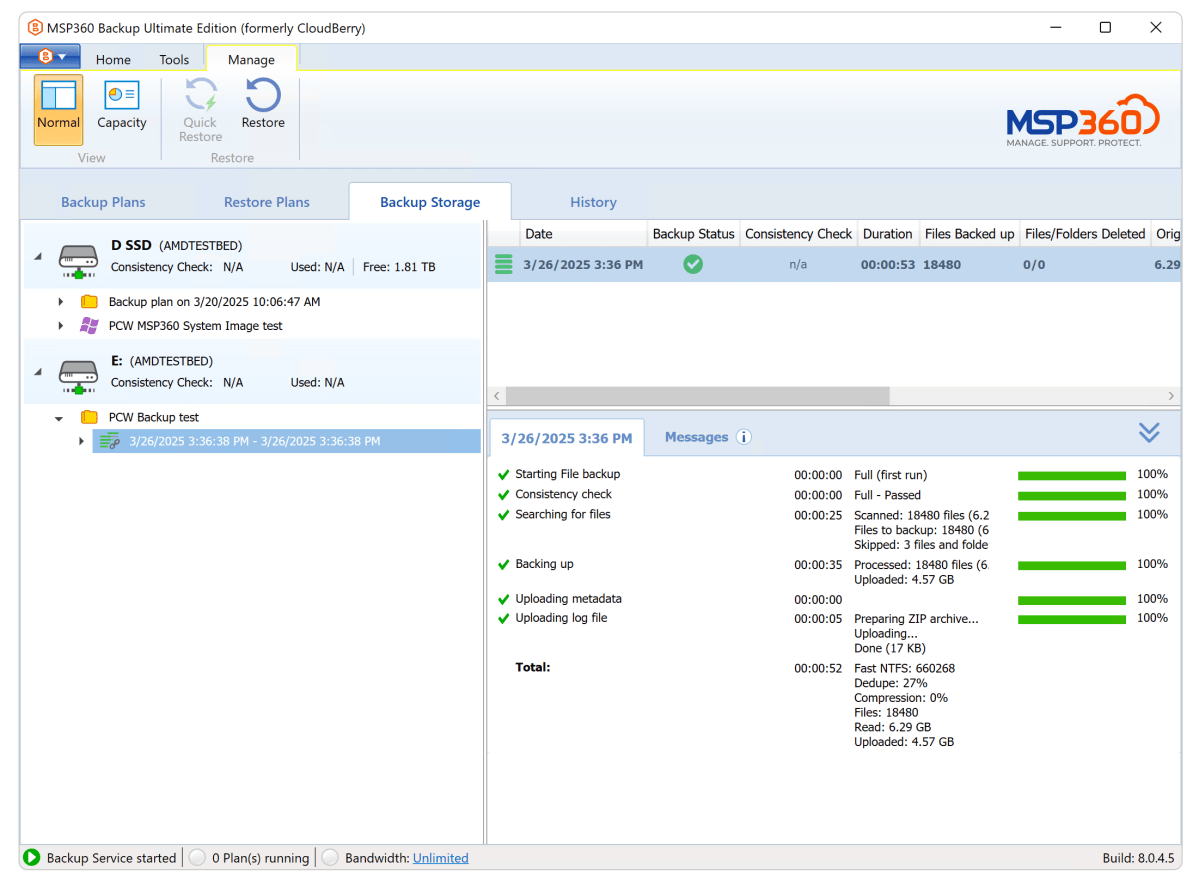Click the PCW Backup test folder icon
1199x880 pixels.
point(89,417)
